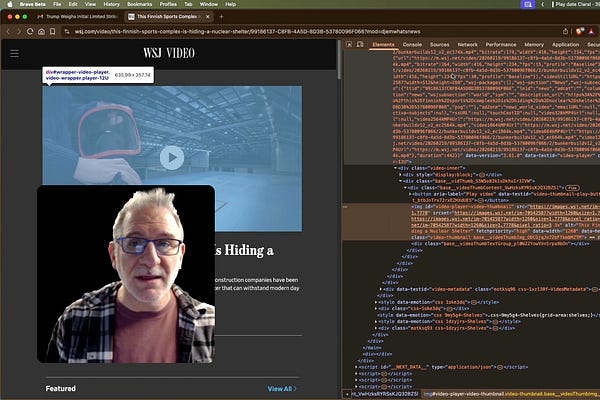Open the purple screen recording menu bar icon

click(x=528, y=4)
